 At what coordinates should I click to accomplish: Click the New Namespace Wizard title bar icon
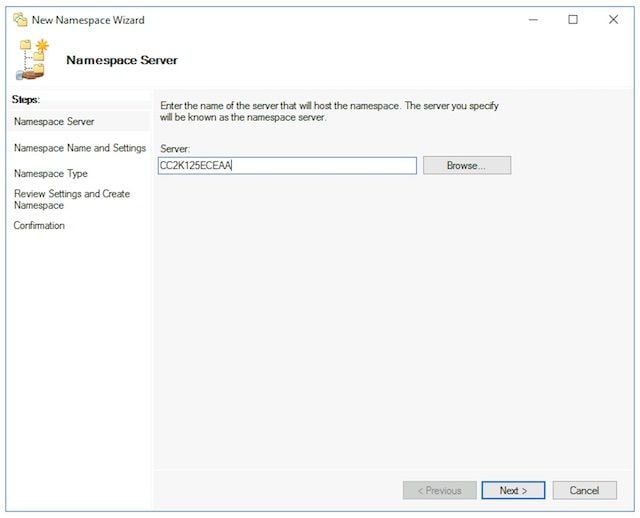tap(20, 20)
